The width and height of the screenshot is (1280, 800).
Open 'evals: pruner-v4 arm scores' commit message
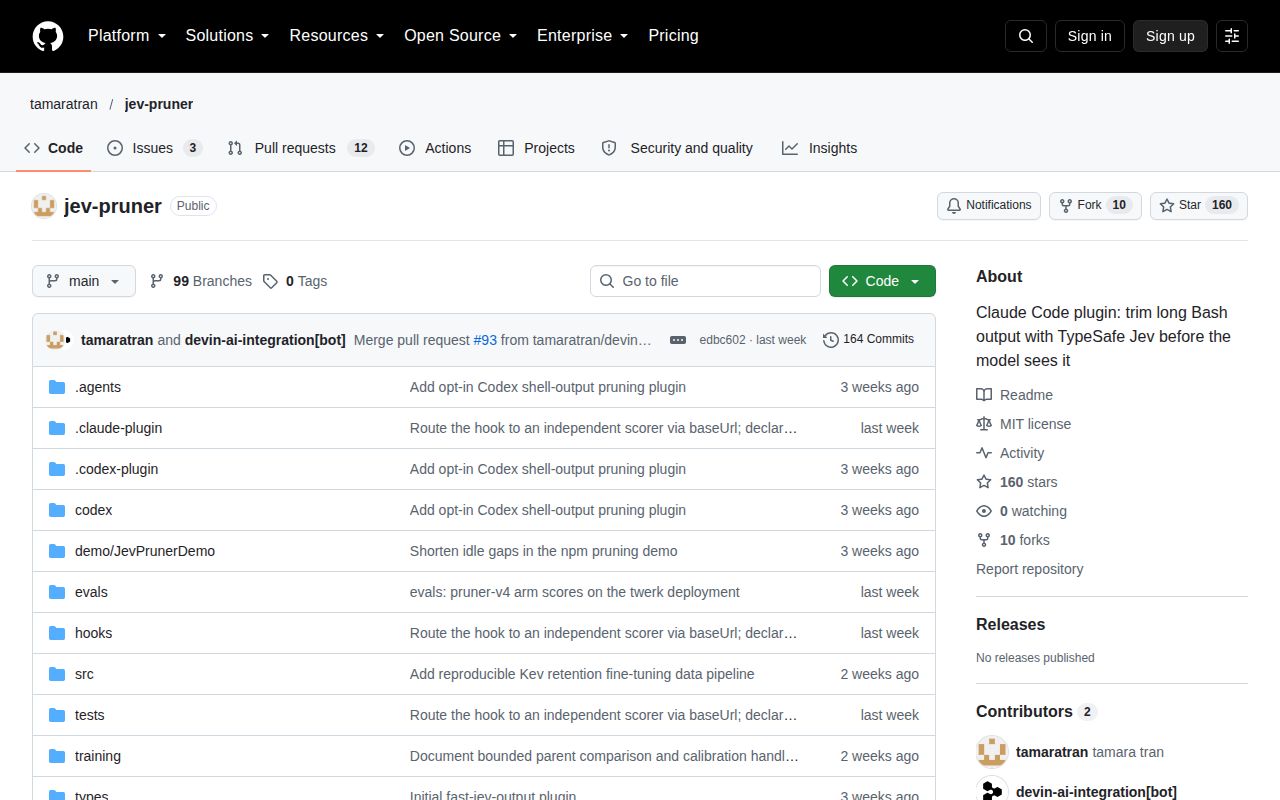click(575, 592)
